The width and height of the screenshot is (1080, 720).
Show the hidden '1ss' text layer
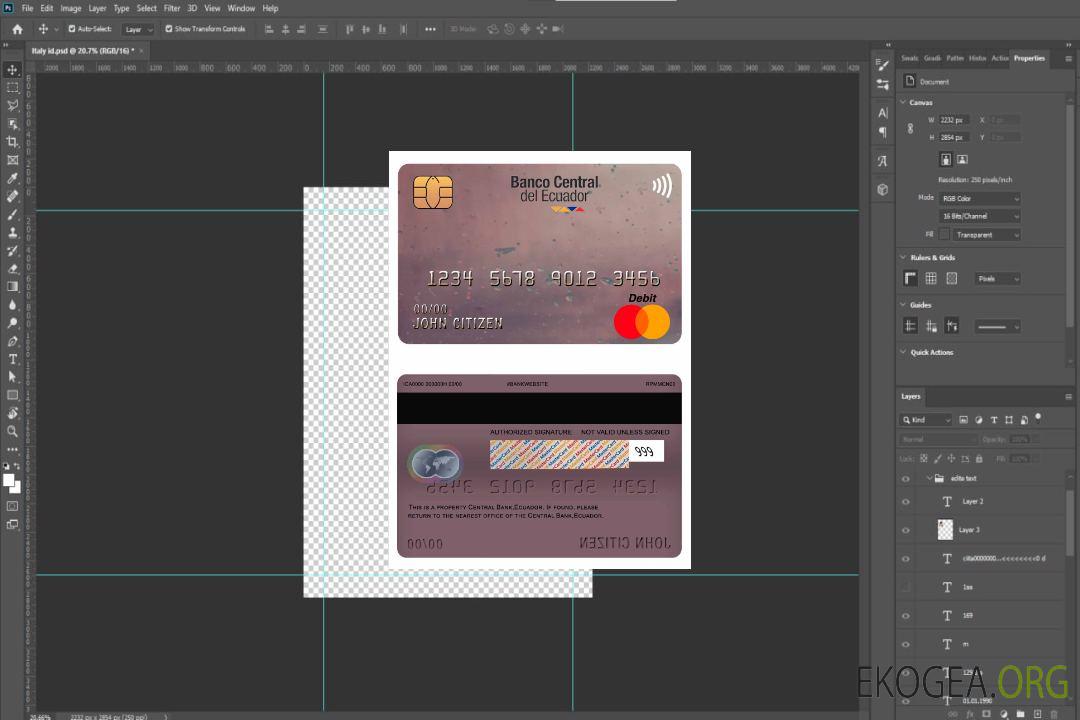[906, 587]
